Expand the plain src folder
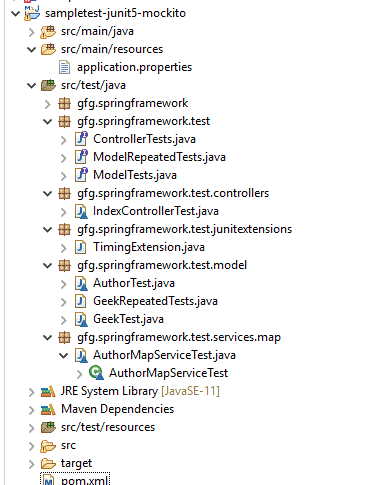 32,446
